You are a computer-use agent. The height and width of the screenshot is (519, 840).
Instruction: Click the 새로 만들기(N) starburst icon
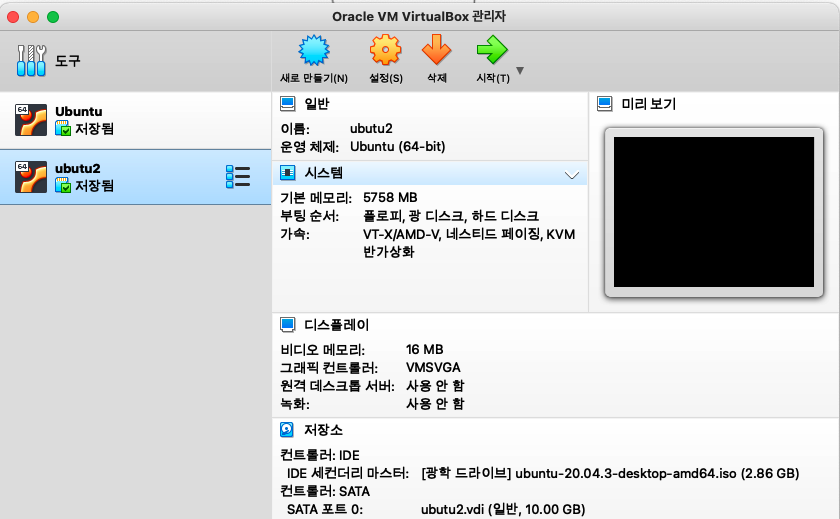pos(314,50)
